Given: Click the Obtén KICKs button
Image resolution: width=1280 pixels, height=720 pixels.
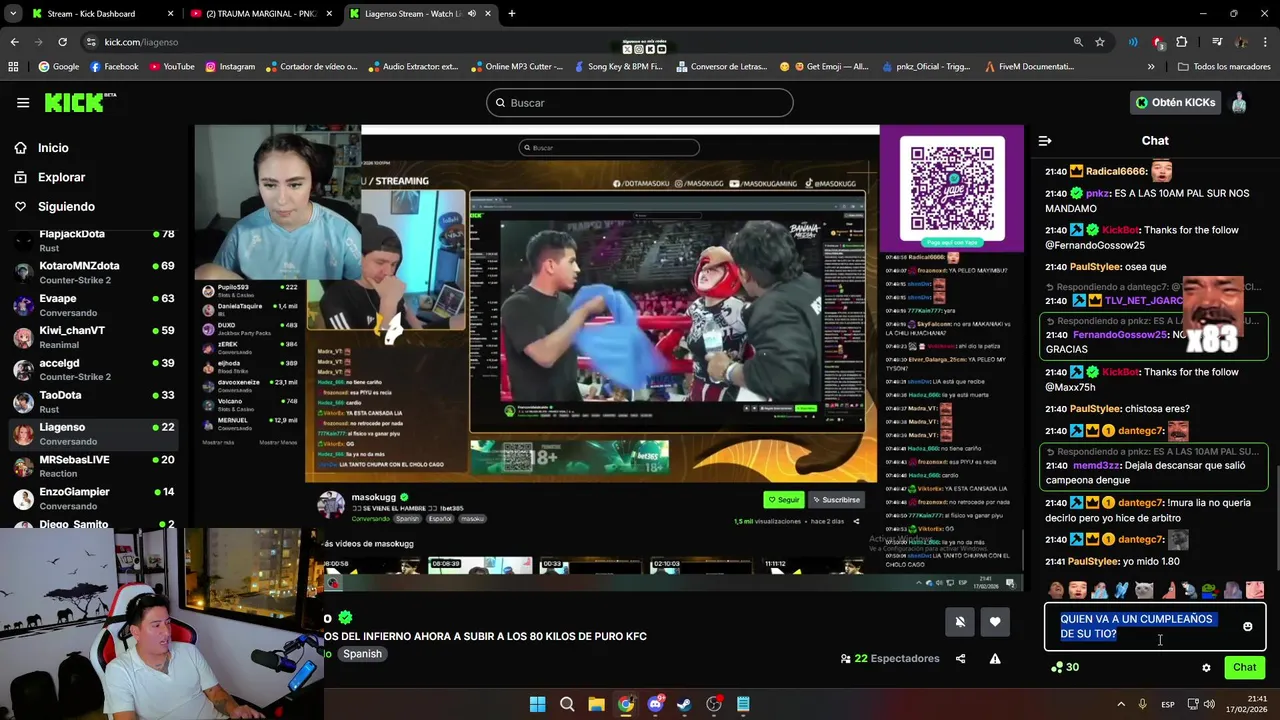Looking at the screenshot, I should pos(1175,102).
